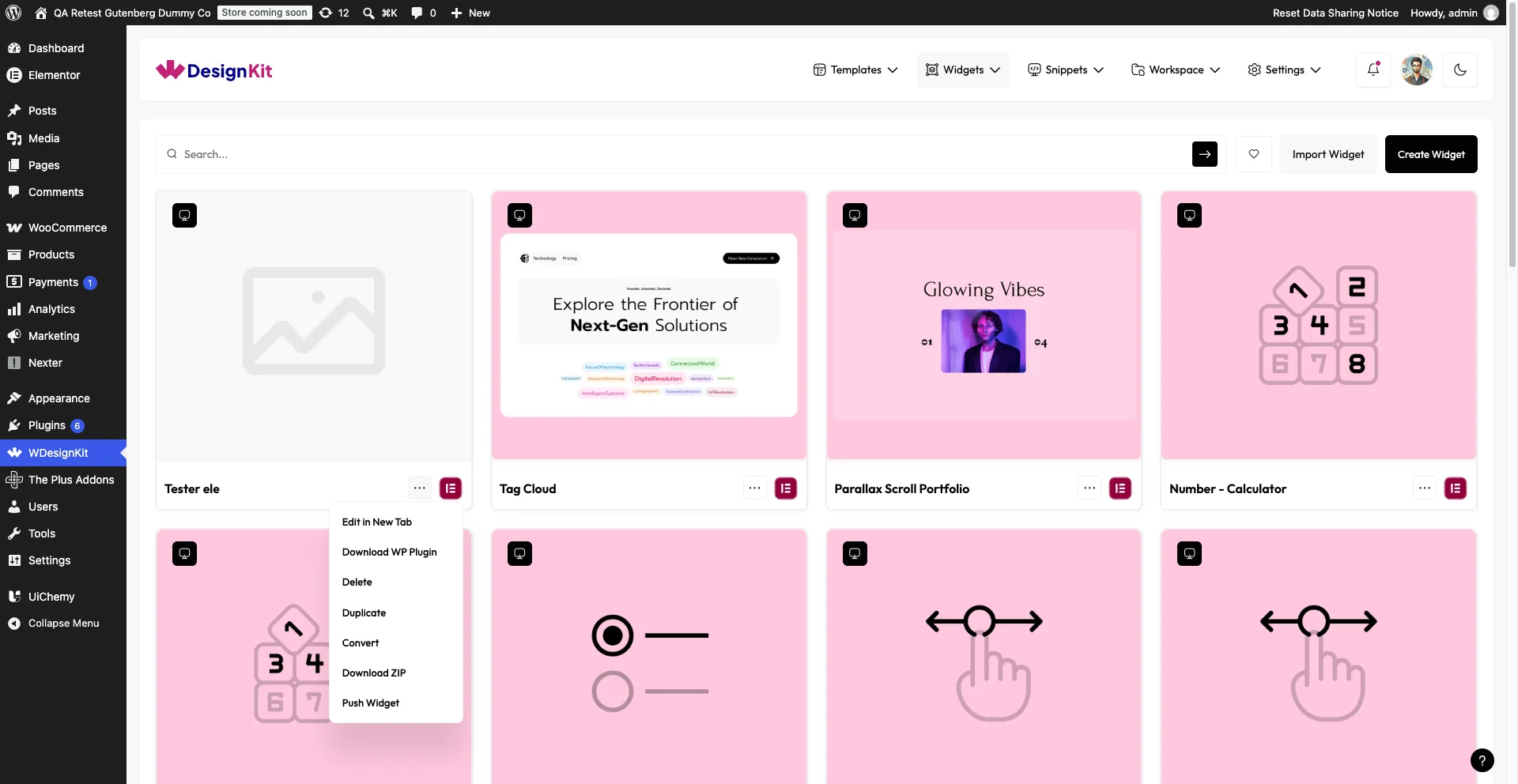The width and height of the screenshot is (1518, 784).
Task: Open Elementor icon on Tag Cloud card
Action: (x=786, y=488)
